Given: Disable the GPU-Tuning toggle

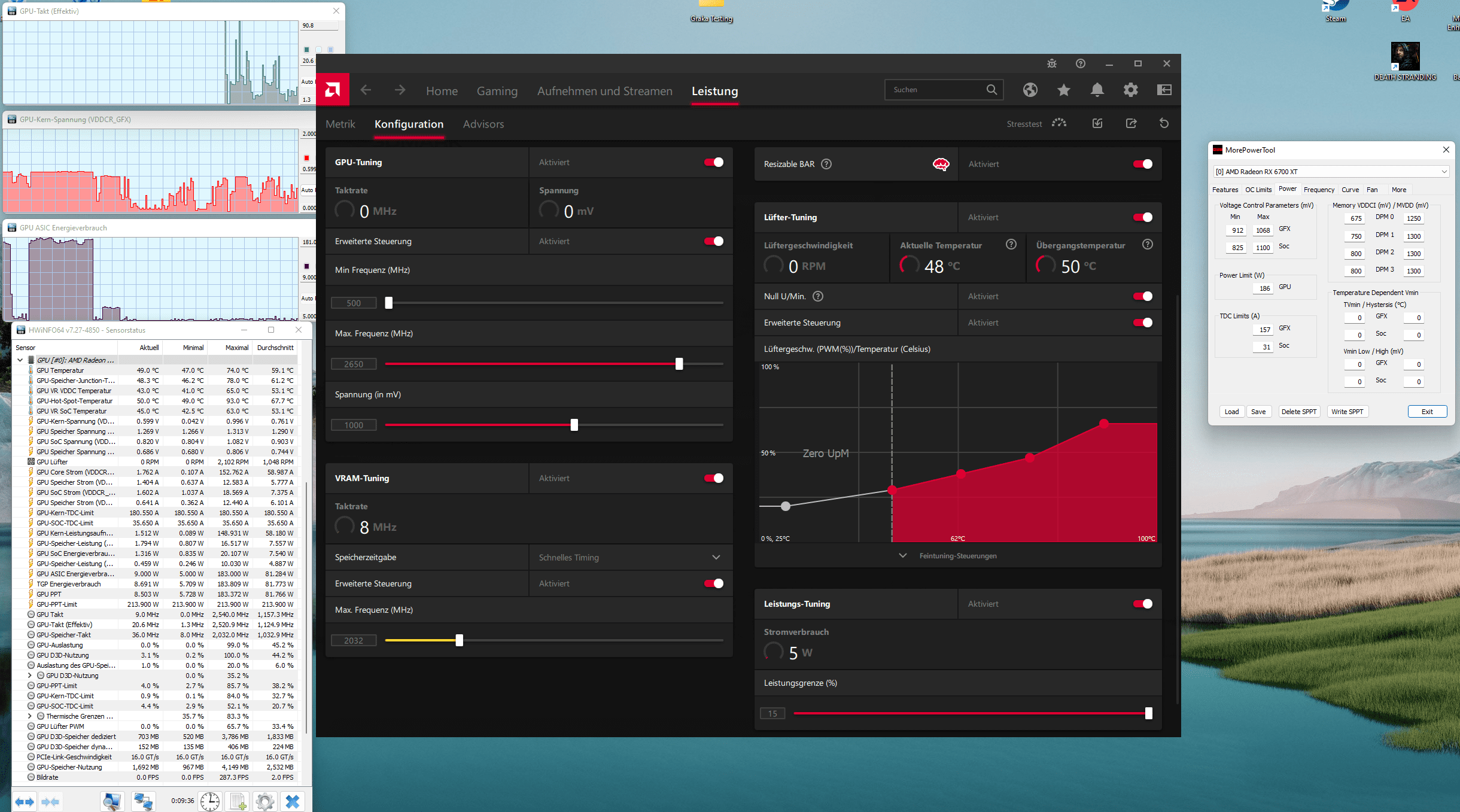Looking at the screenshot, I should tap(713, 162).
